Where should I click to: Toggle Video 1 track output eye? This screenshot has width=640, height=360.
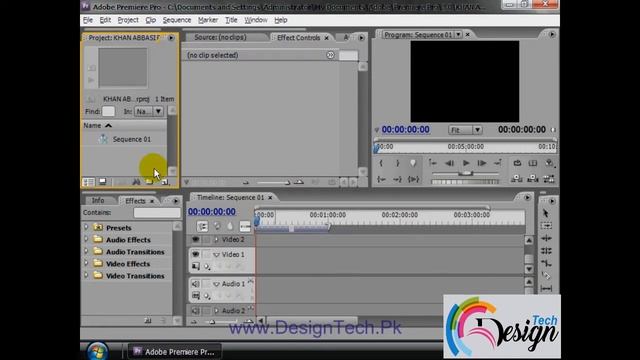(x=196, y=254)
